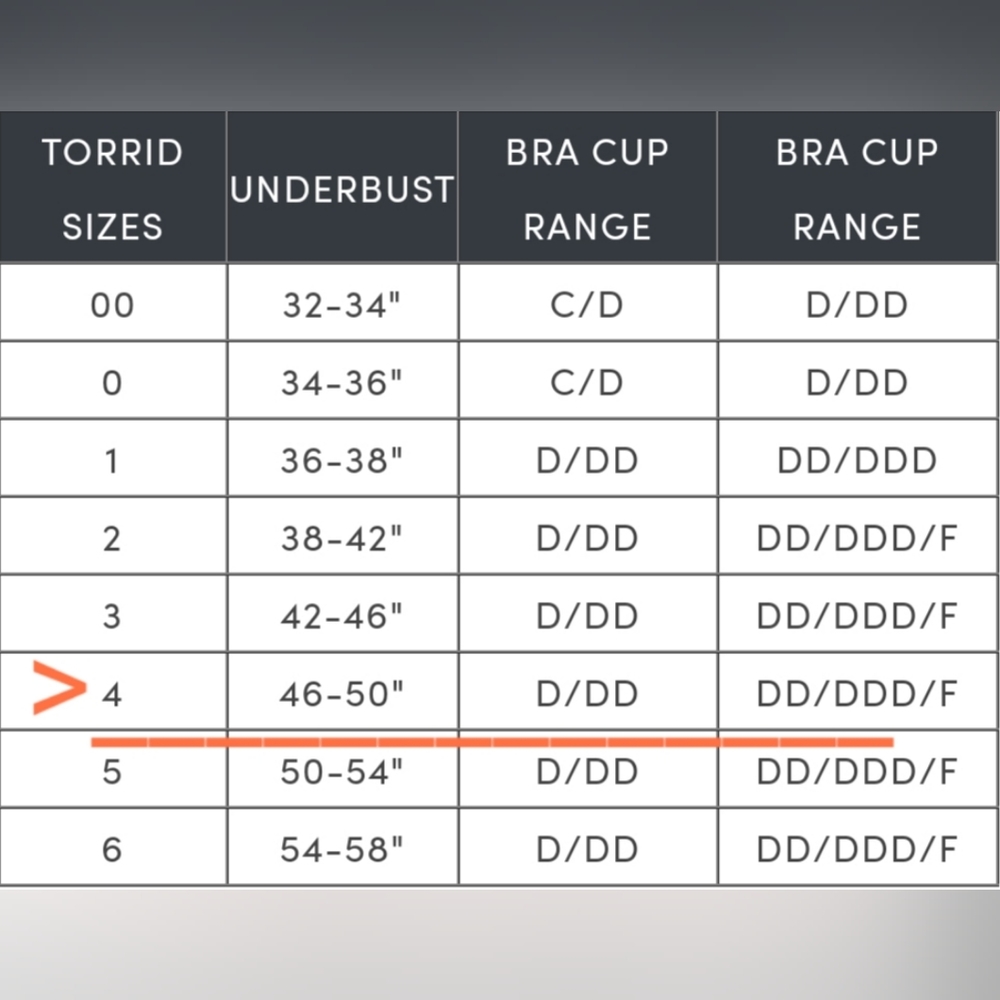1000x1000 pixels.
Task: Select the Torrid size 5 cell
Action: (x=112, y=772)
